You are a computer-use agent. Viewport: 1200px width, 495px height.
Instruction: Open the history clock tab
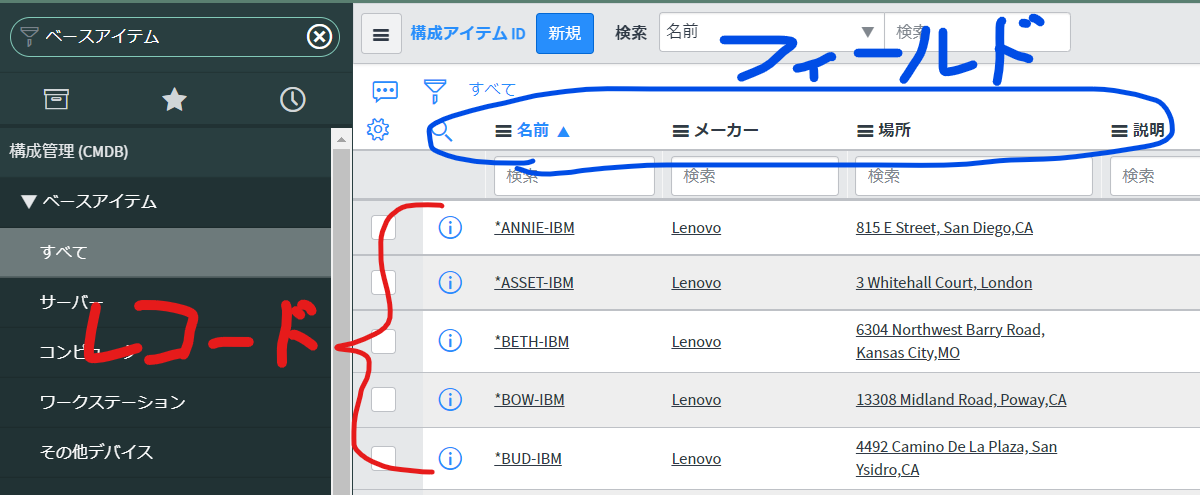tap(292, 99)
